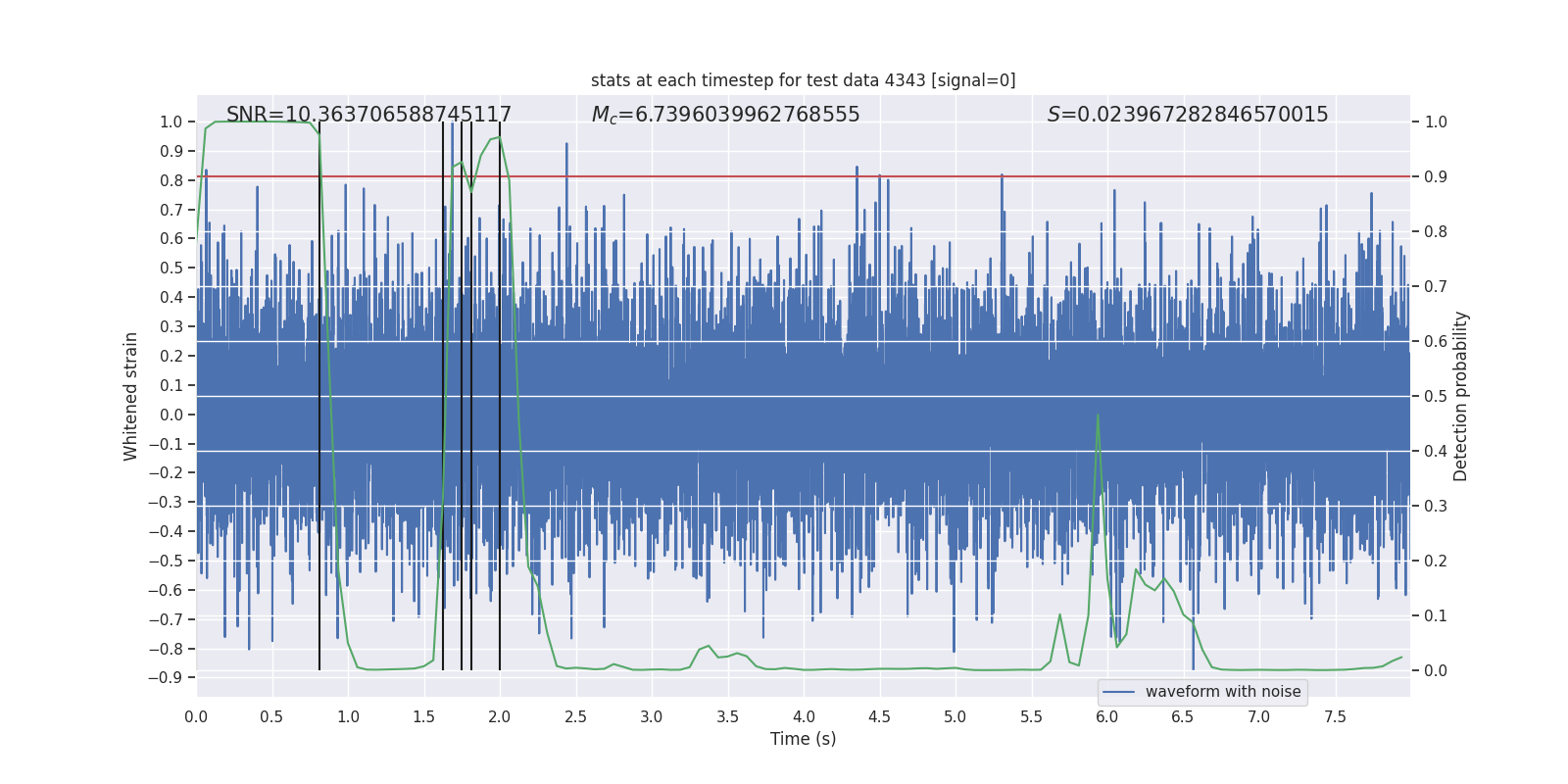Click the 'Time (s)' axis label

[804, 739]
